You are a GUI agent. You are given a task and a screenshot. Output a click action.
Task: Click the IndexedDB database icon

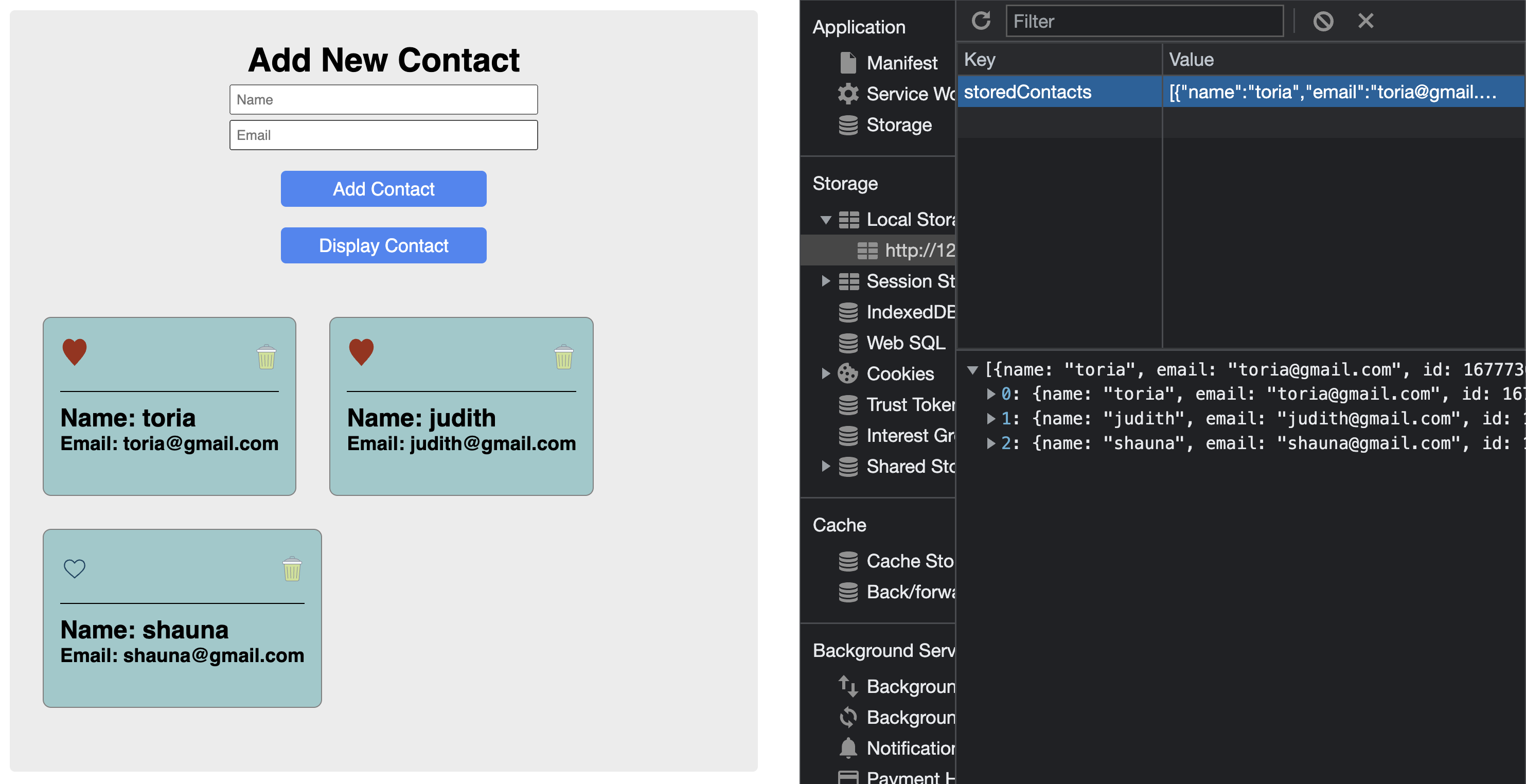pos(848,312)
